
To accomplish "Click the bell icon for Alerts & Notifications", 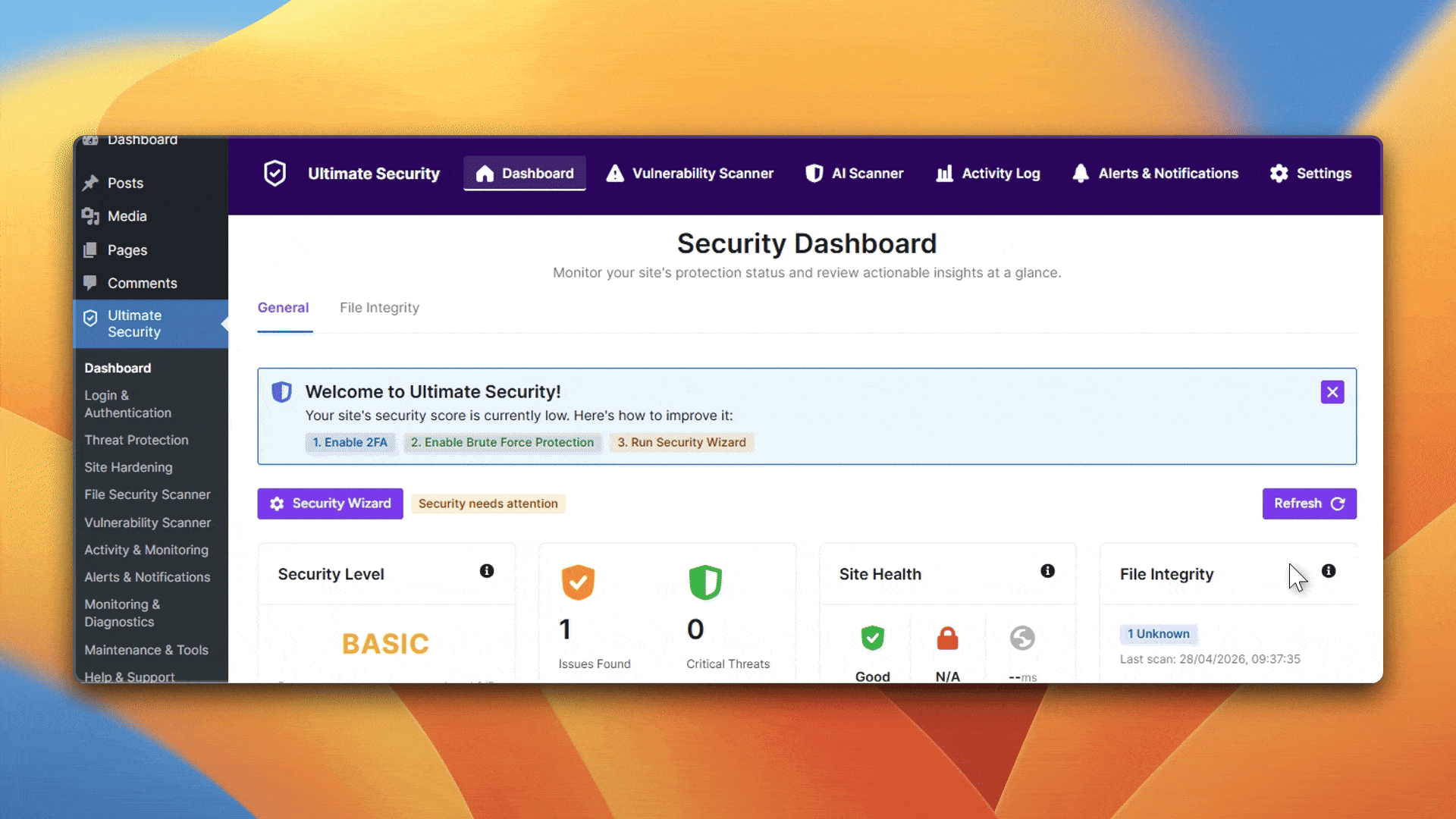I will click(x=1081, y=174).
